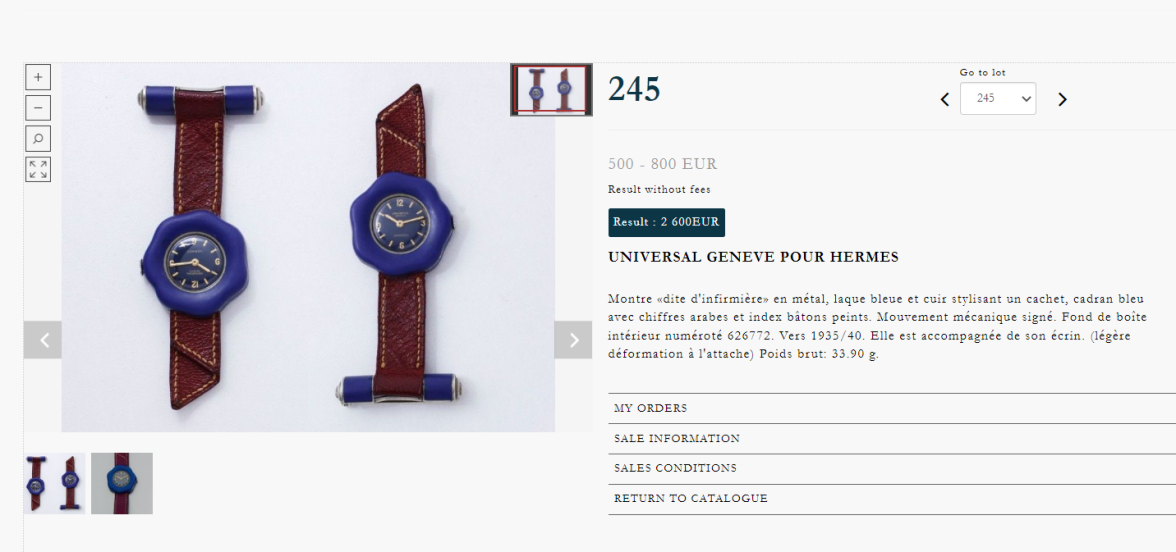Zoom out with the minus button
Image resolution: width=1176 pixels, height=552 pixels.
[x=38, y=107]
